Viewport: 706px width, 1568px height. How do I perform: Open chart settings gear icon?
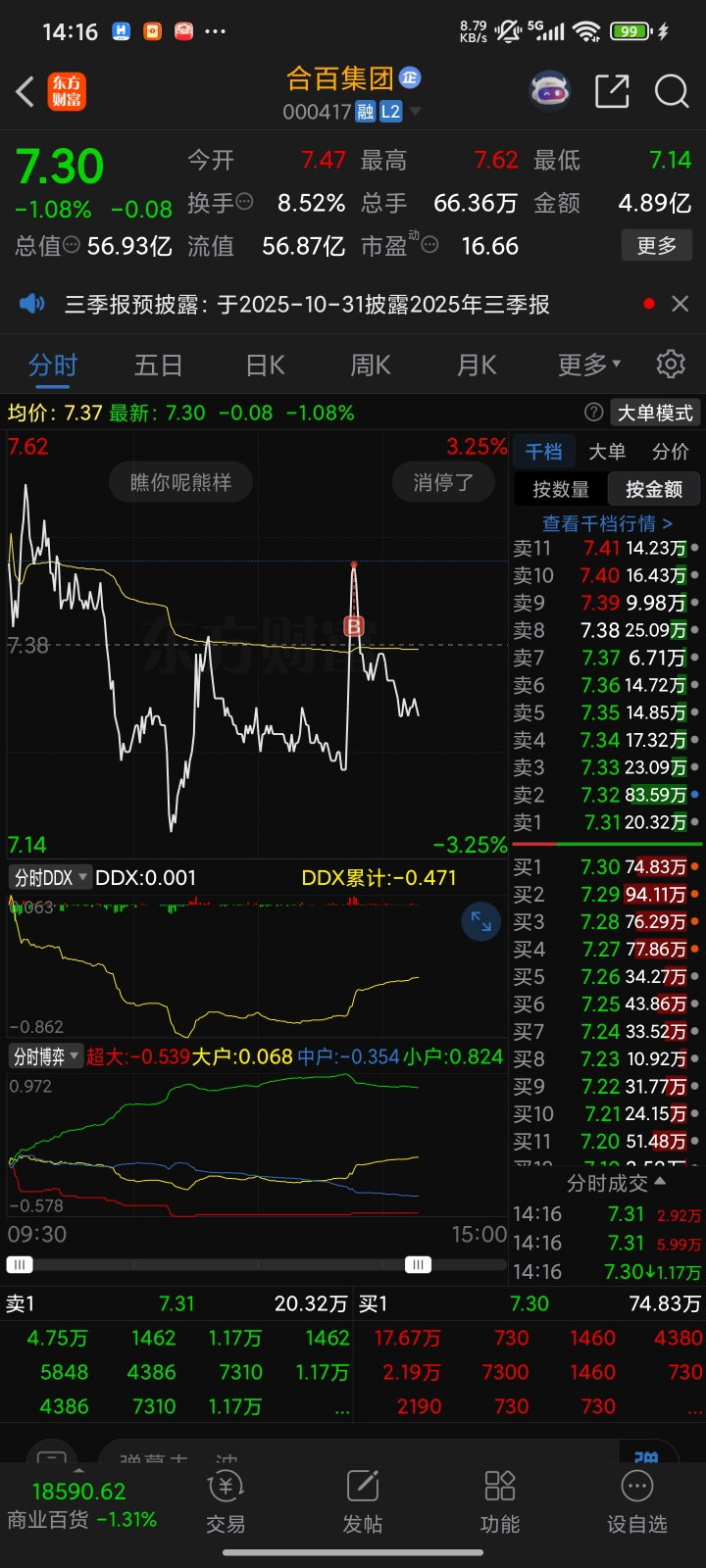pos(671,364)
